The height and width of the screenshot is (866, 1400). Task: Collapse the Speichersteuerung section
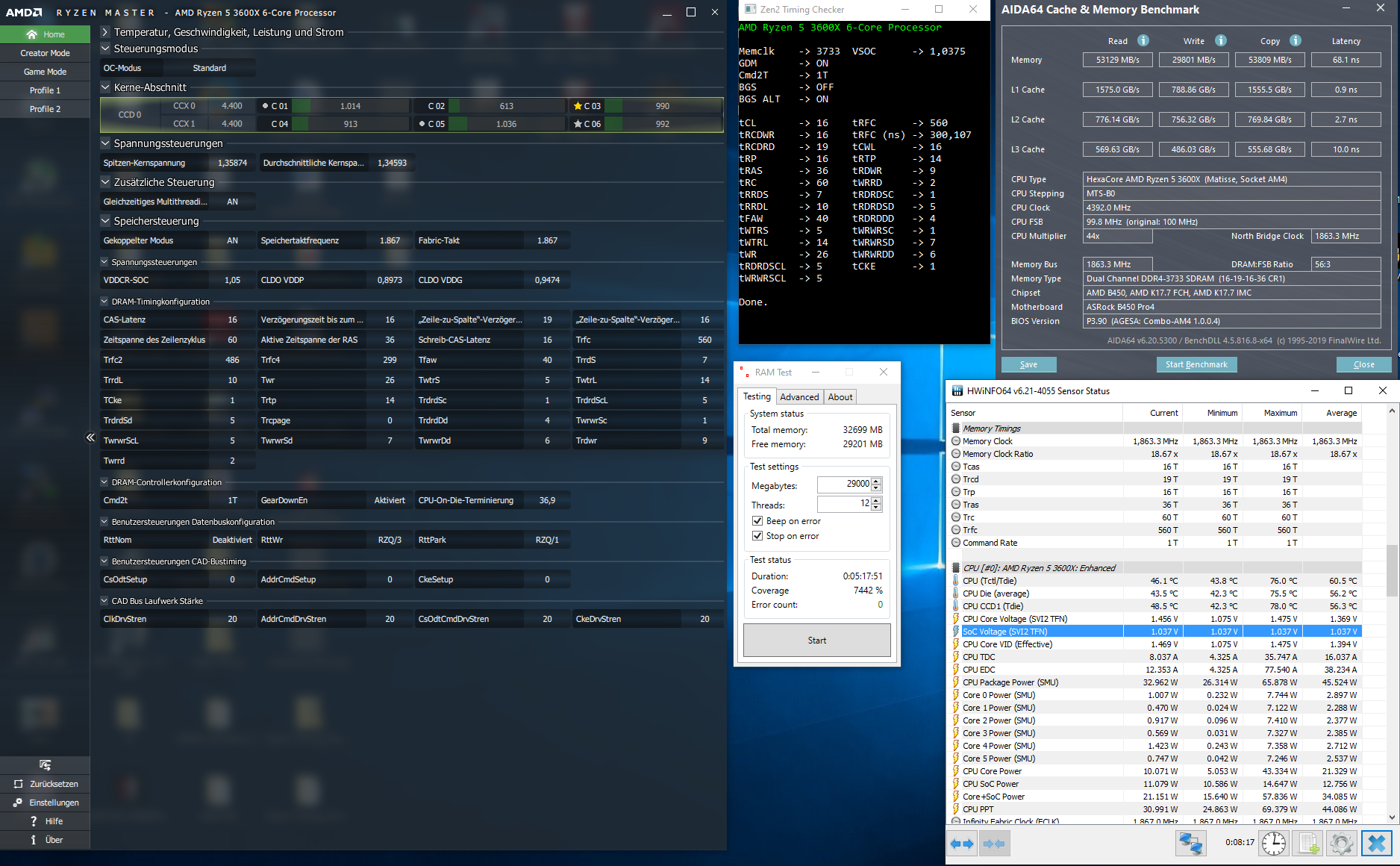[x=105, y=221]
